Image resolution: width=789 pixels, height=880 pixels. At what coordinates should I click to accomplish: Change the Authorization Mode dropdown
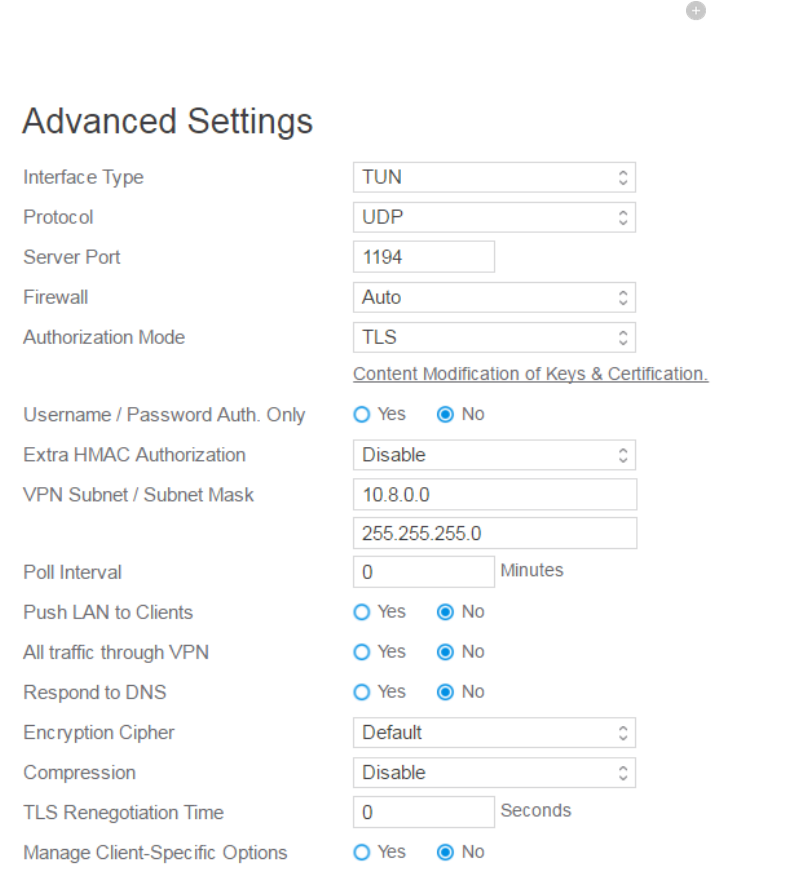[x=494, y=338]
